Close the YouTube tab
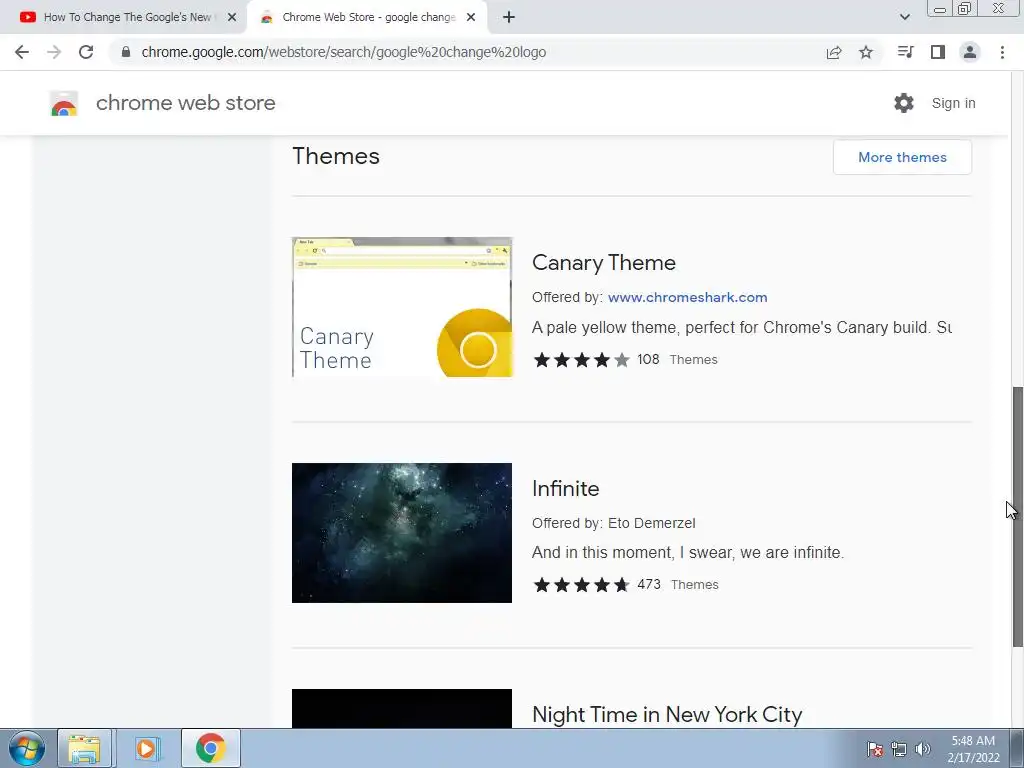Viewport: 1024px width, 768px height. 232,18
